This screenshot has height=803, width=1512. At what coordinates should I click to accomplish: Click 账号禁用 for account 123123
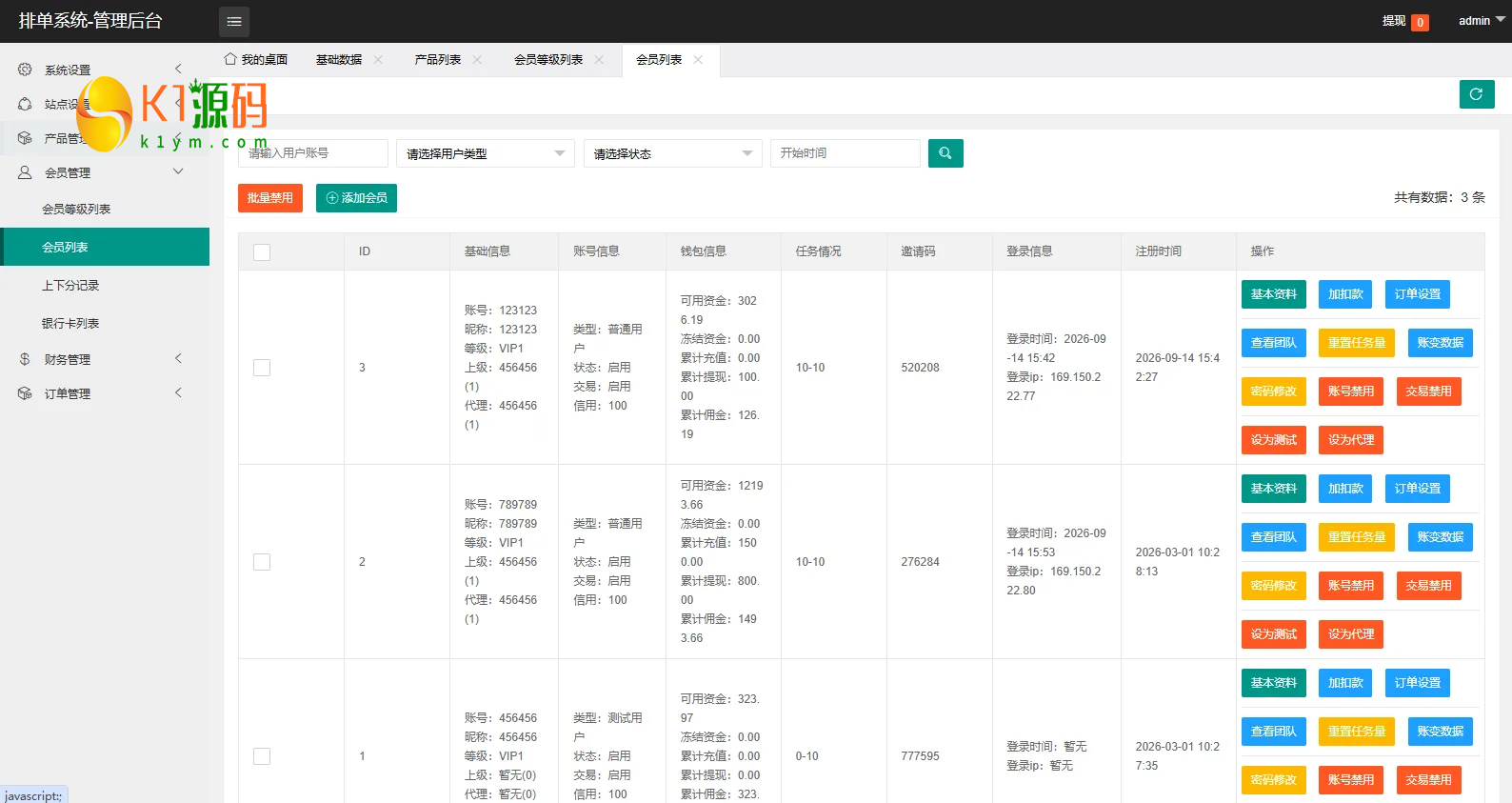[x=1351, y=391]
